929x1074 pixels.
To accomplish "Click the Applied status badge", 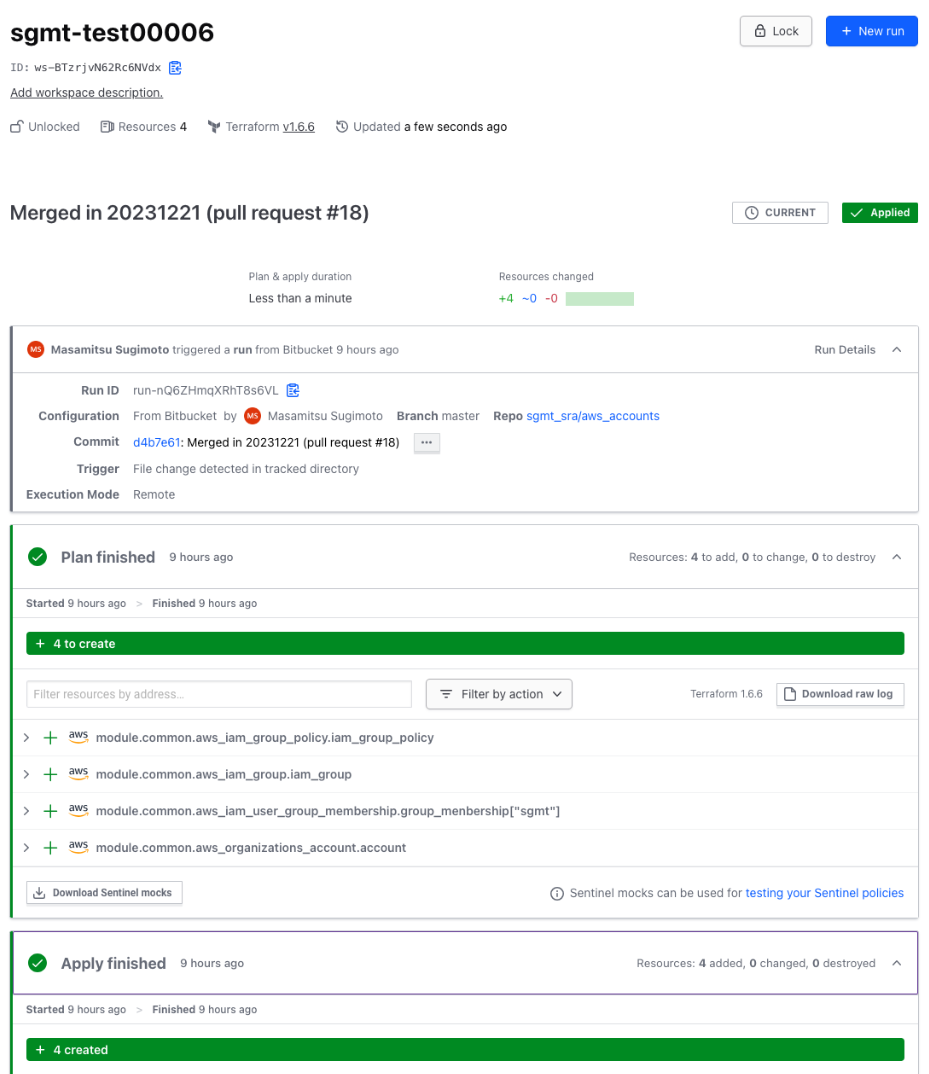I will coord(880,212).
